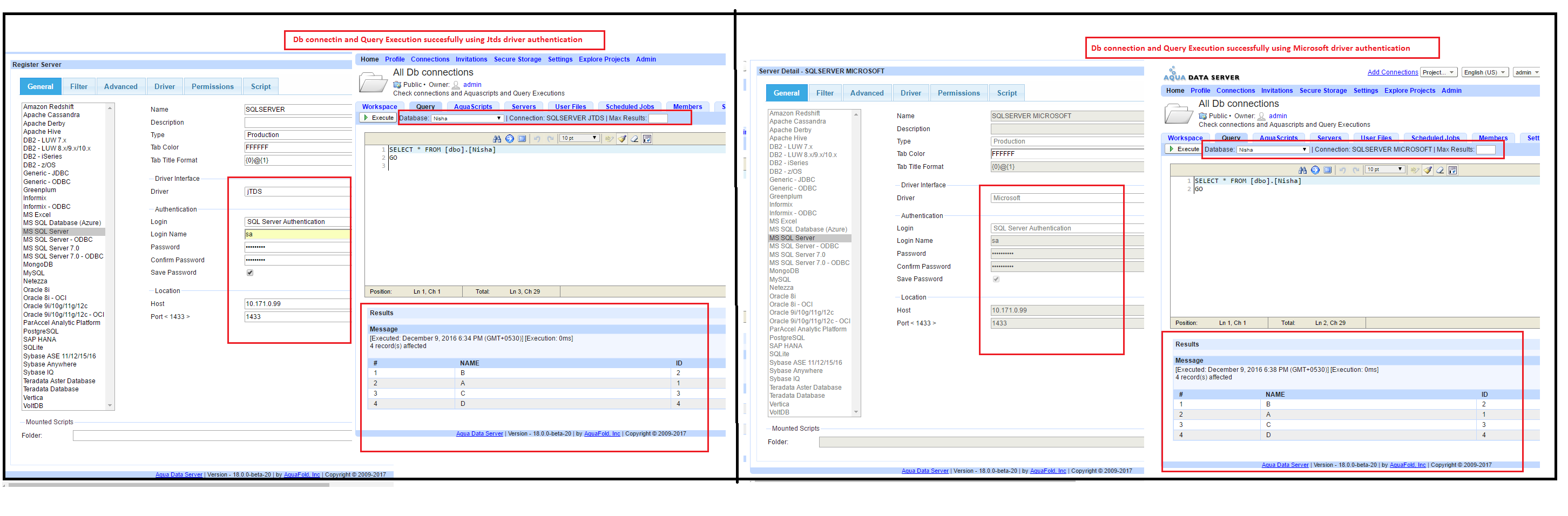Click the Tab Color field in Server Detail
The image size is (1568, 516).
click(x=1067, y=154)
